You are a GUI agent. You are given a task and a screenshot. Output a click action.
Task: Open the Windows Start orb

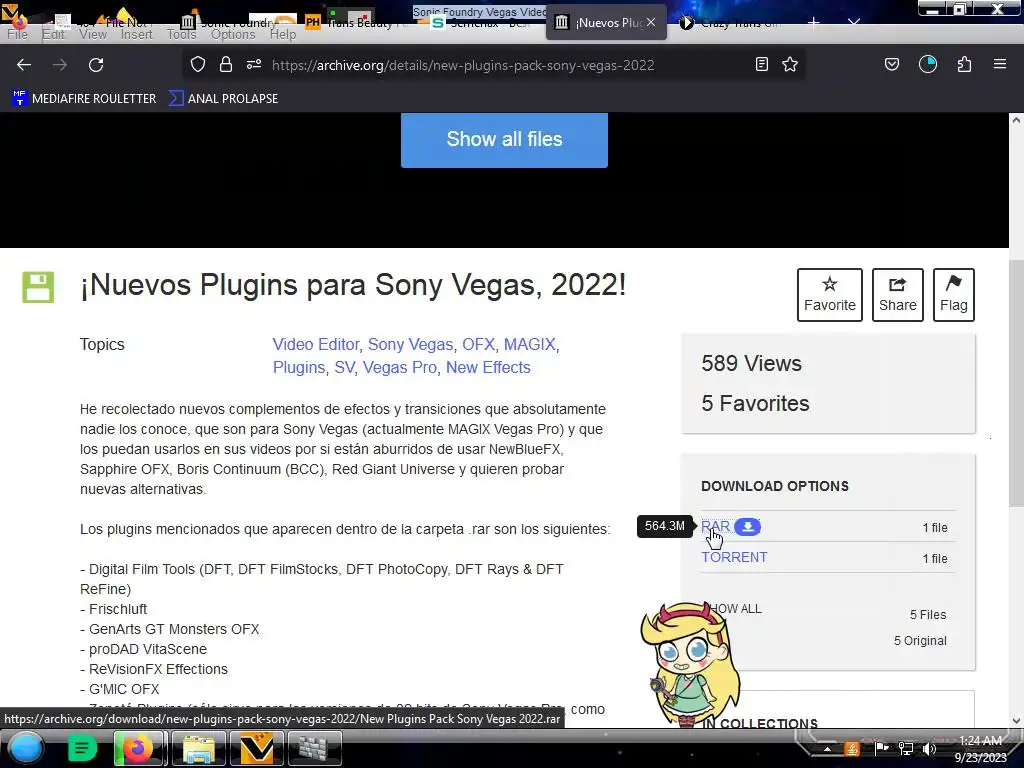[x=26, y=748]
